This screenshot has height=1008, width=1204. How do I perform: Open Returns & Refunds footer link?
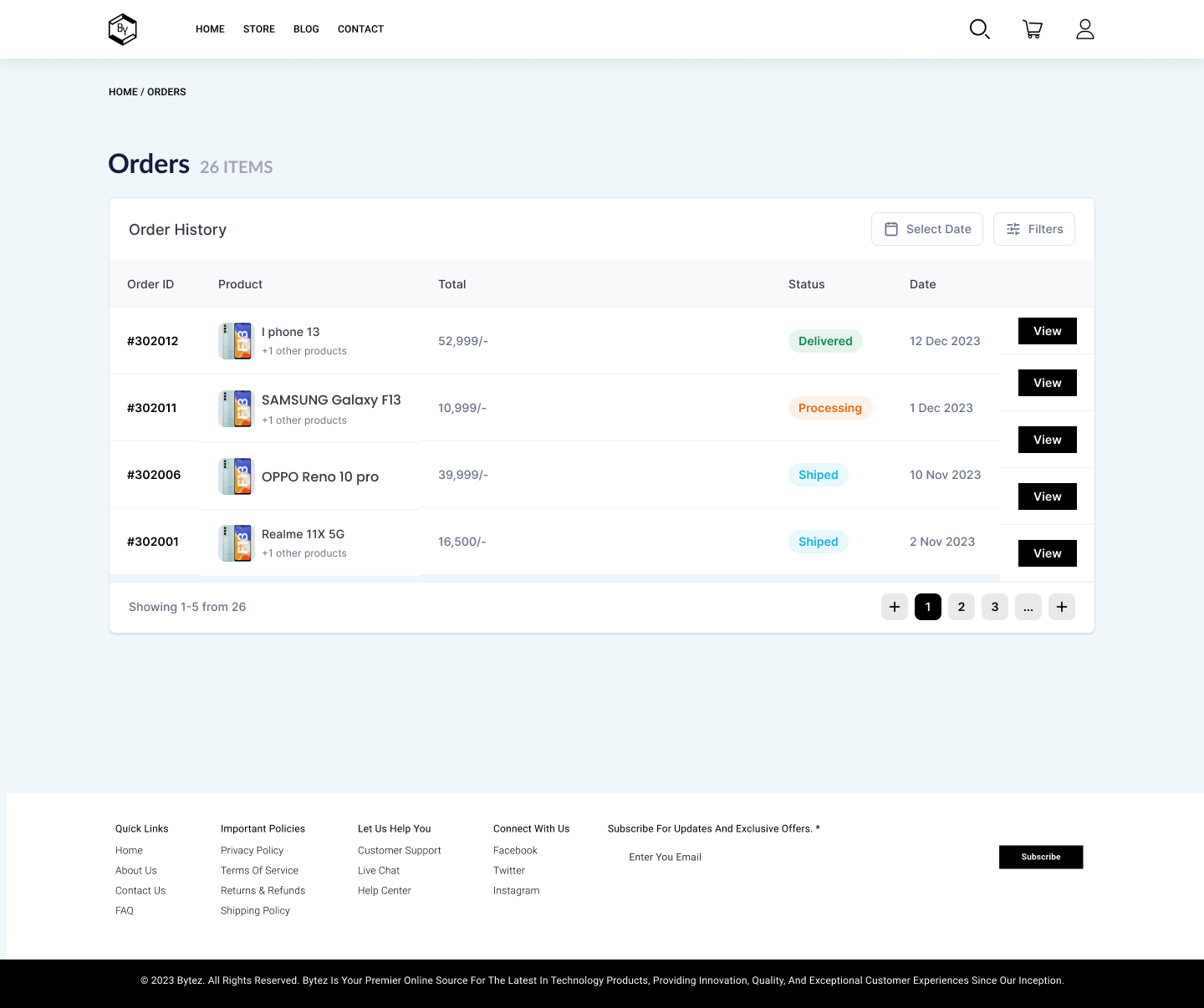[x=263, y=891]
